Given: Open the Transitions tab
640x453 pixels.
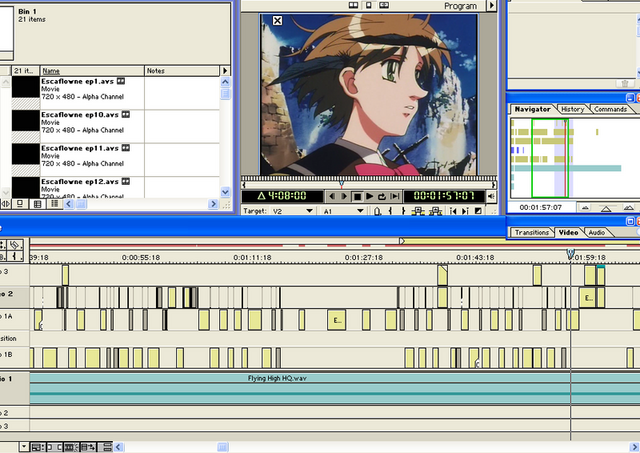Looking at the screenshot, I should point(531,232).
